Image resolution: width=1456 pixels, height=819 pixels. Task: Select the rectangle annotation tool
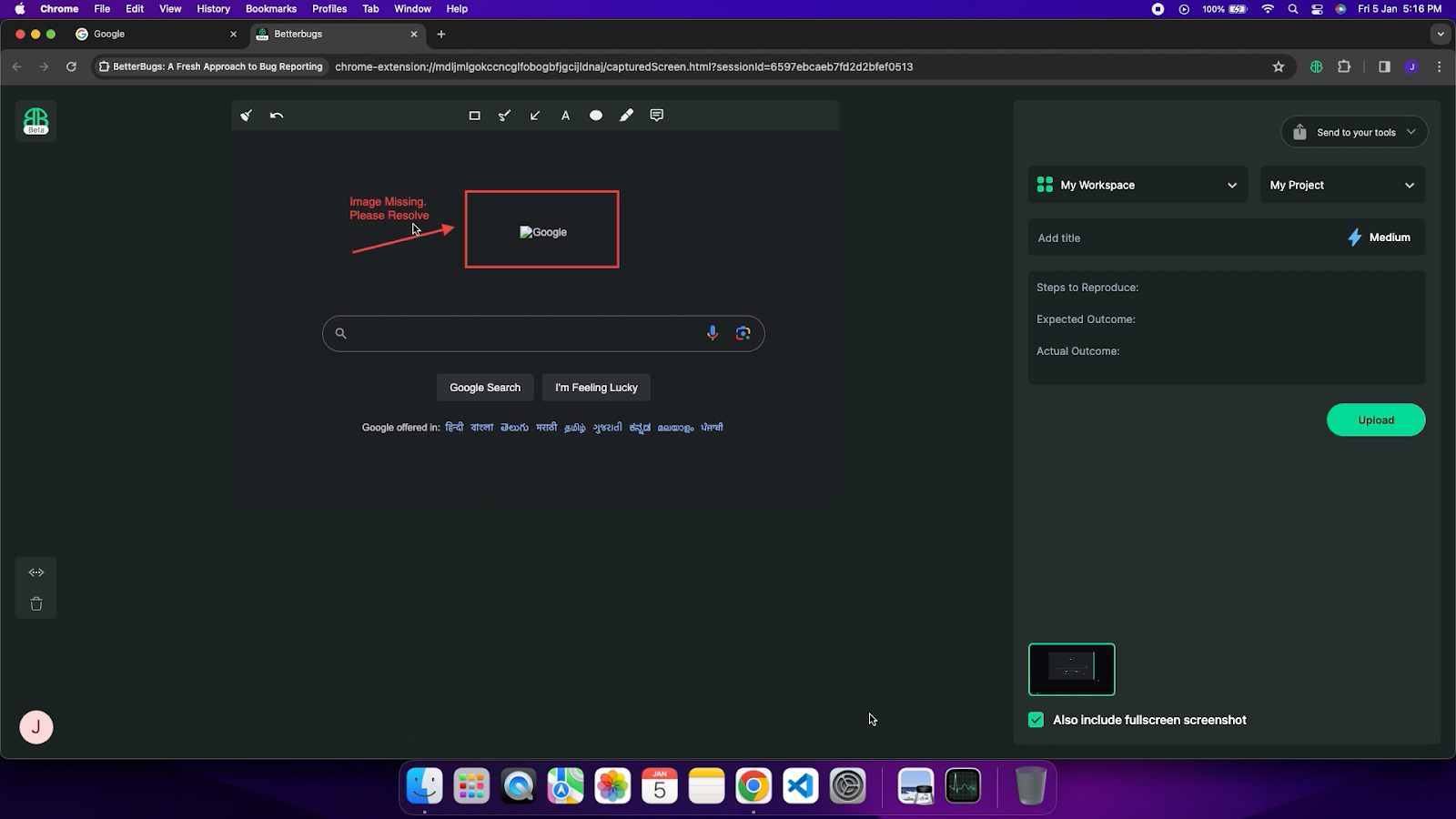[x=474, y=116]
